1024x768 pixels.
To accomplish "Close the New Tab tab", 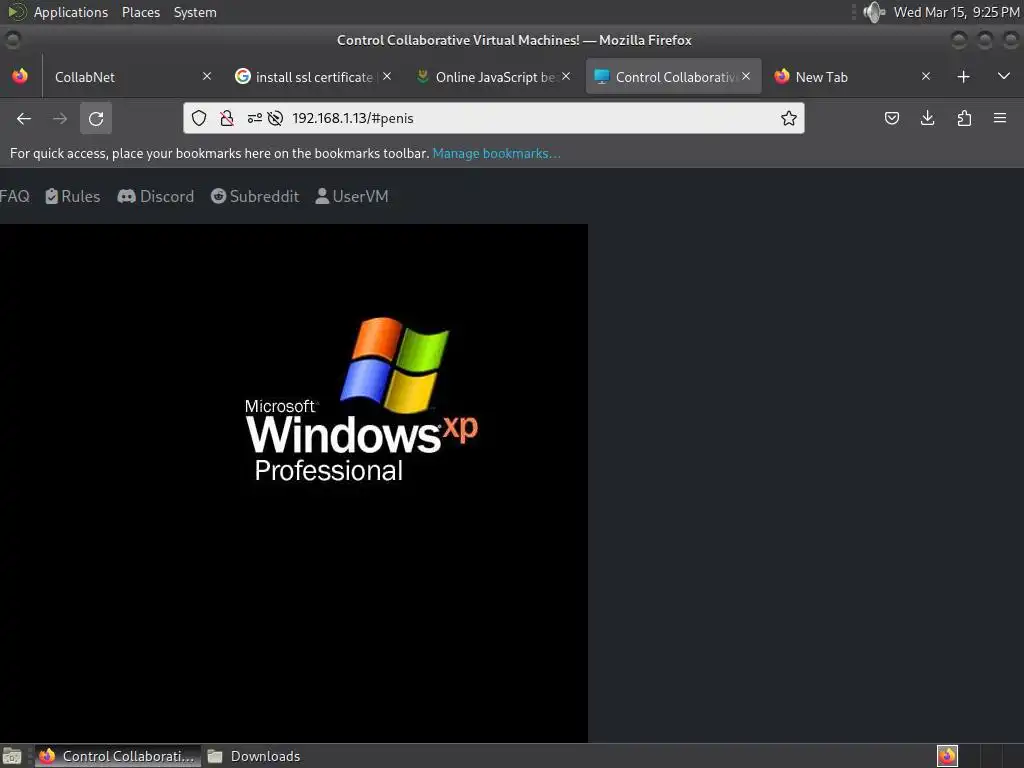I will 925,76.
